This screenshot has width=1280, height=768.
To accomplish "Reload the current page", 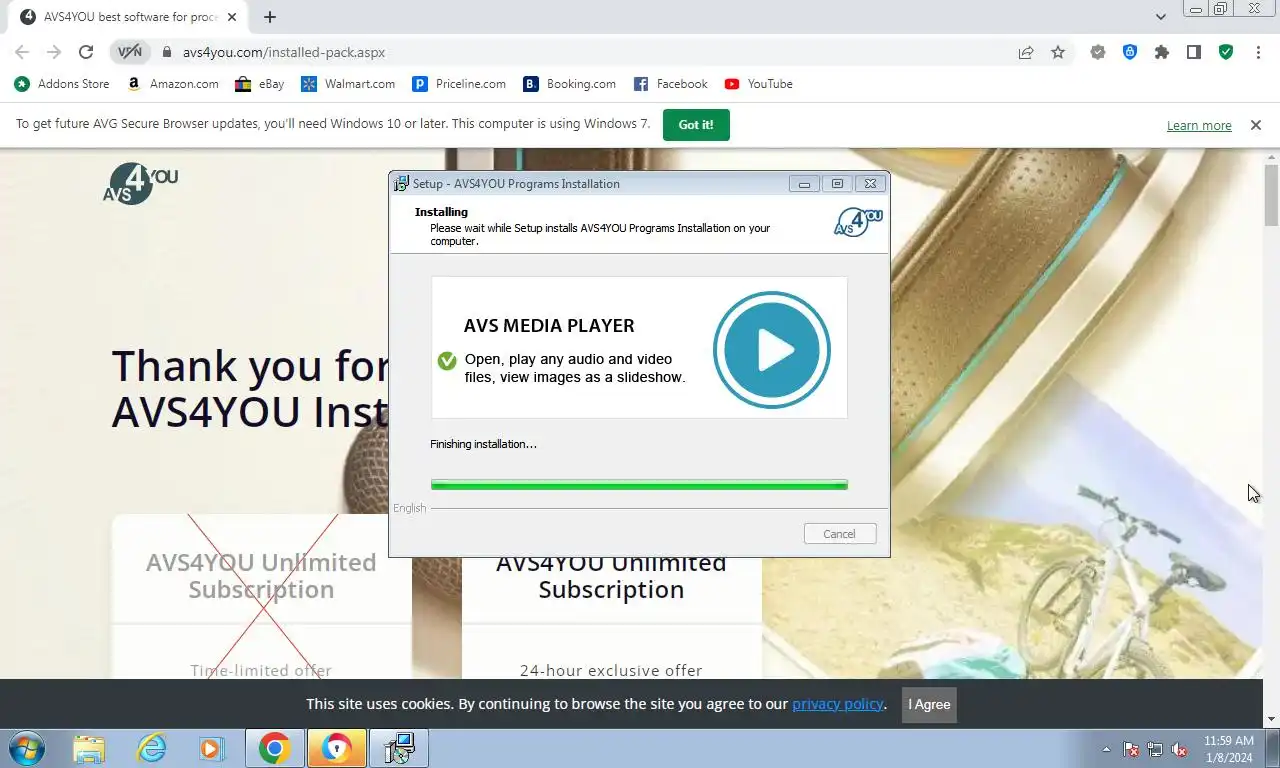I will tap(86, 52).
